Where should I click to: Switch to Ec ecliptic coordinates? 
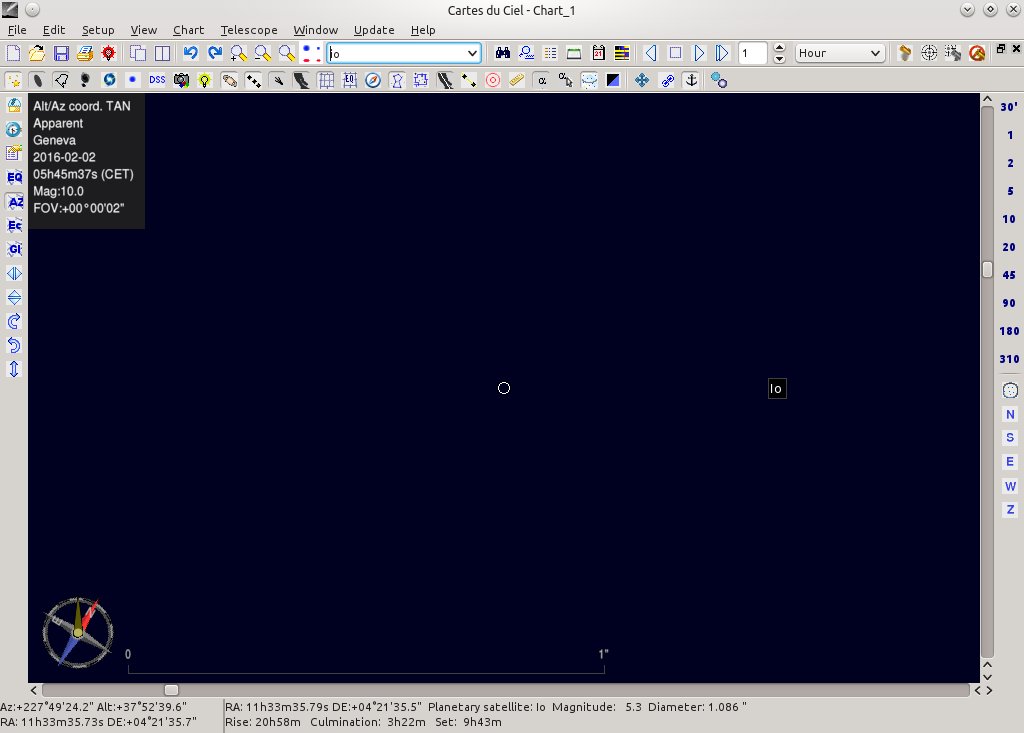coord(14,225)
